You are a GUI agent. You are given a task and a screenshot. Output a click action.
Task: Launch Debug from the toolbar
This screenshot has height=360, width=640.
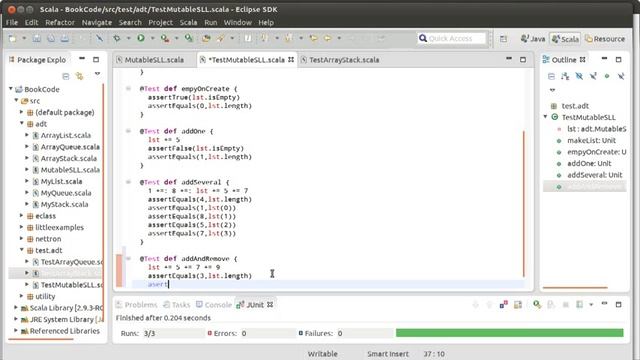point(117,38)
